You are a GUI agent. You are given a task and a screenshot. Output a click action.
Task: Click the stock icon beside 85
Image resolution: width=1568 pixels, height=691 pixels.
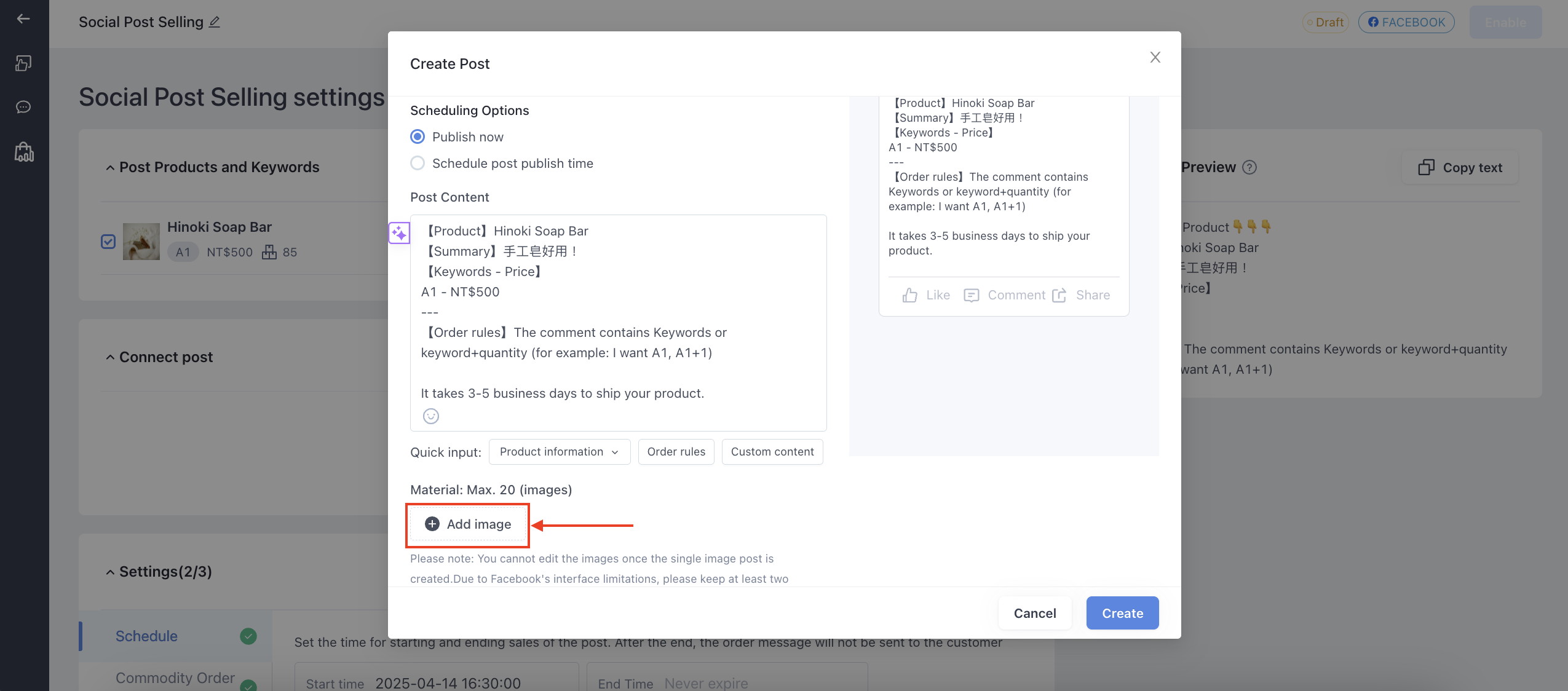click(269, 252)
